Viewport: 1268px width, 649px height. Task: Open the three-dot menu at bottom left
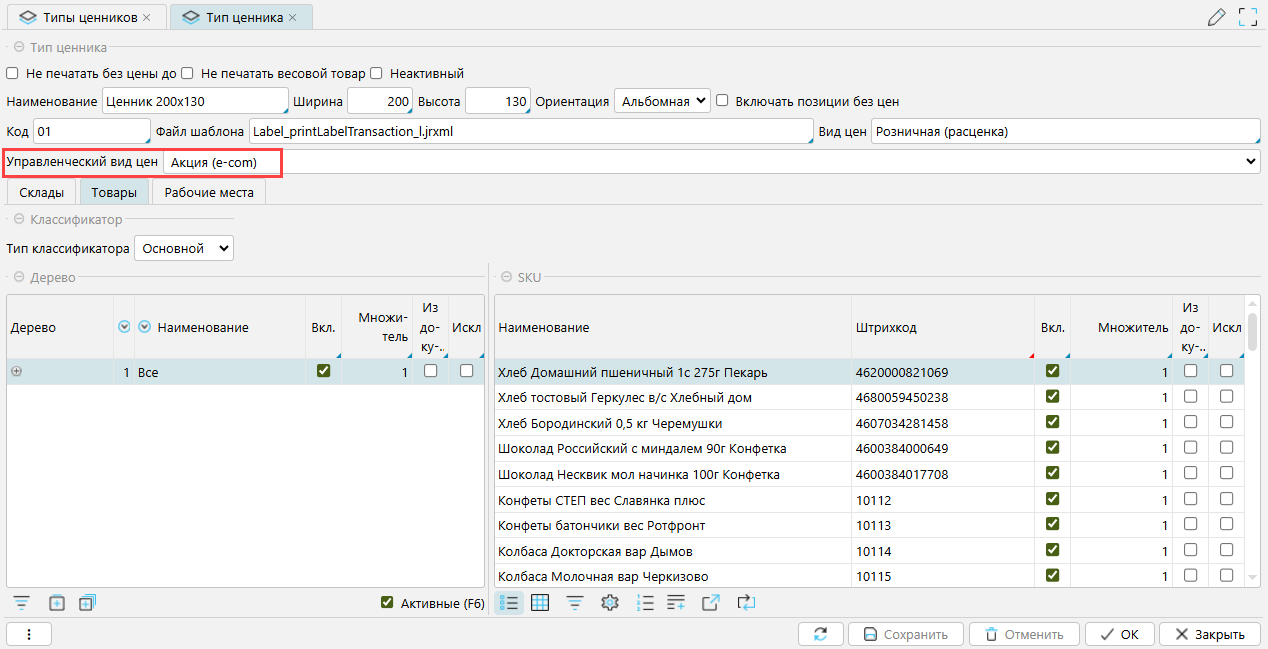coord(29,634)
